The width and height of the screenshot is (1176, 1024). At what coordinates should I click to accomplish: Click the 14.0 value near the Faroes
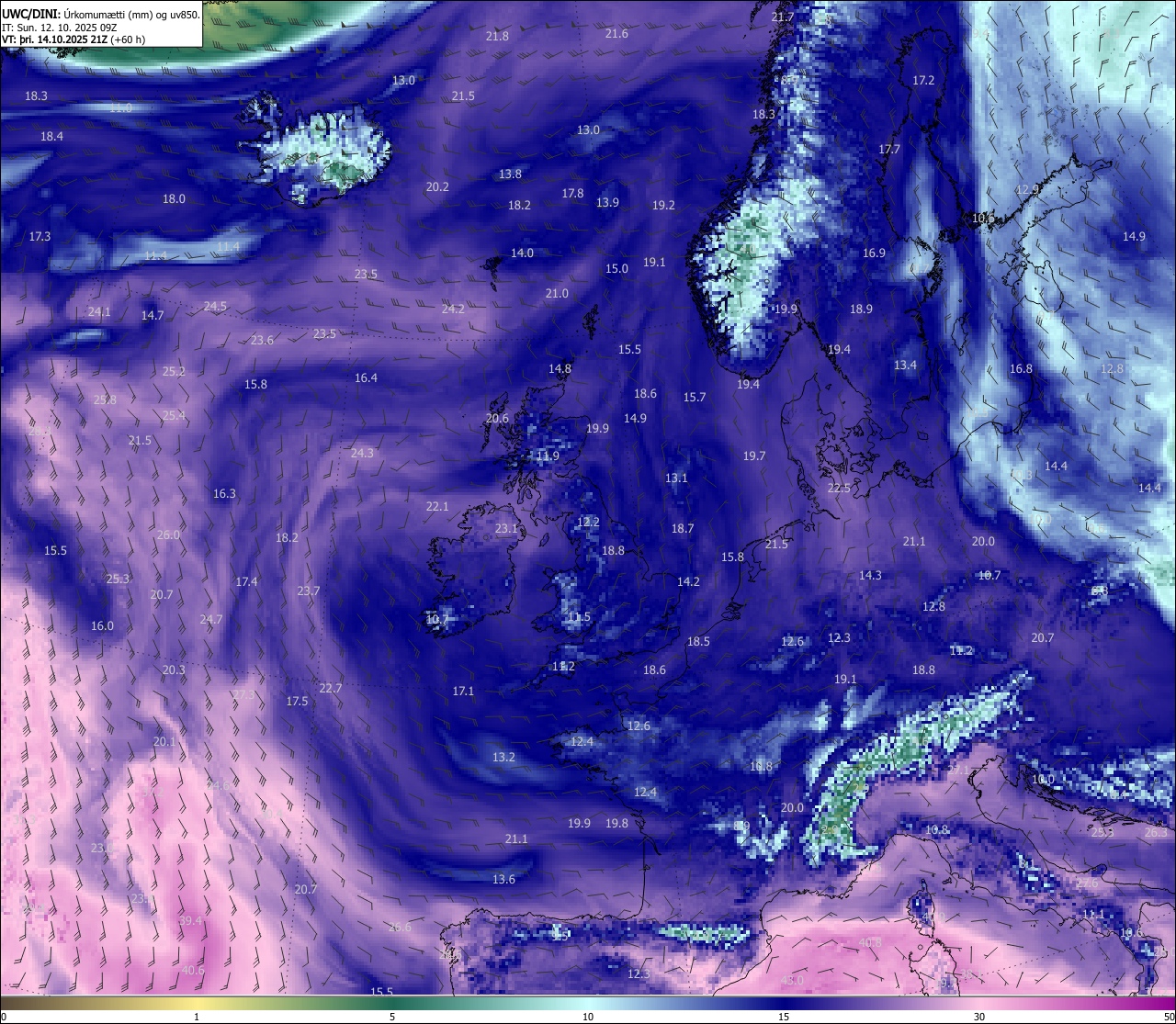click(x=522, y=253)
